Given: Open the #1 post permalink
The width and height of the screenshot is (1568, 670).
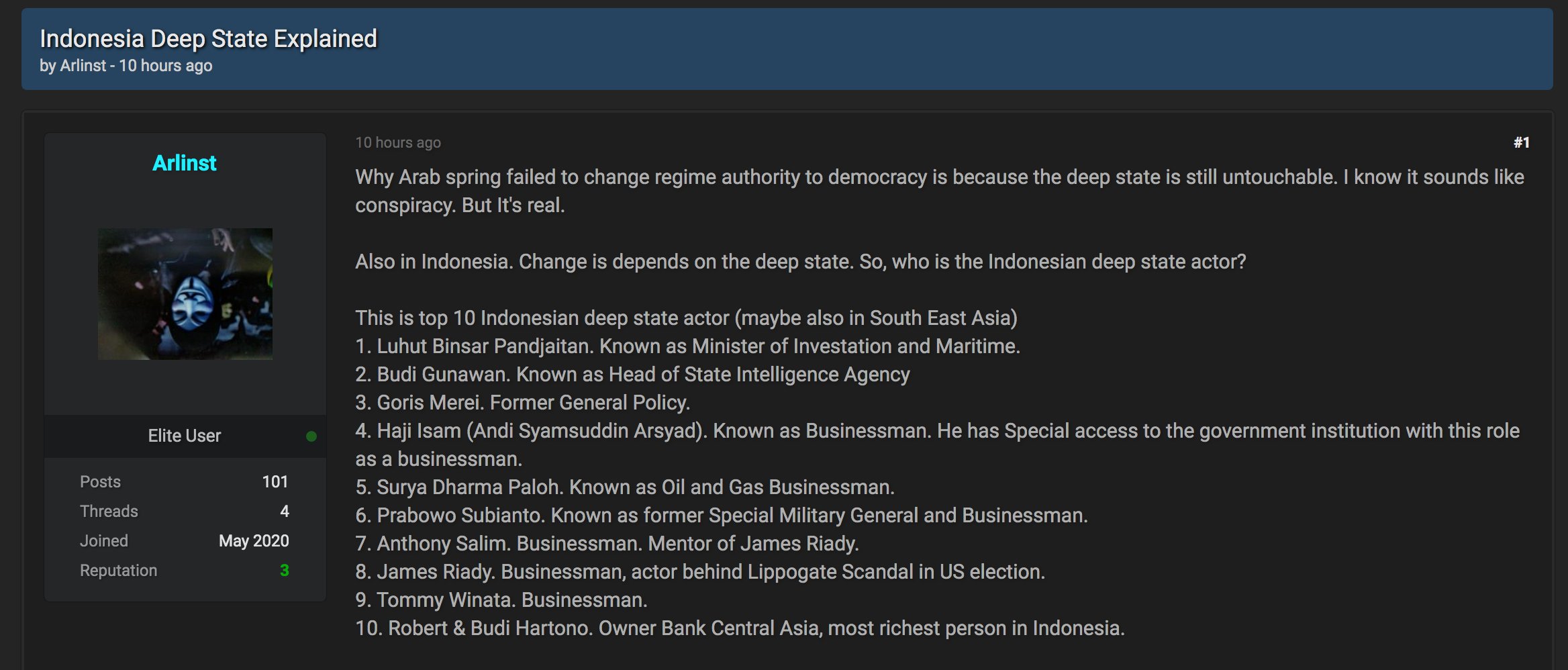Looking at the screenshot, I should click(x=1521, y=142).
